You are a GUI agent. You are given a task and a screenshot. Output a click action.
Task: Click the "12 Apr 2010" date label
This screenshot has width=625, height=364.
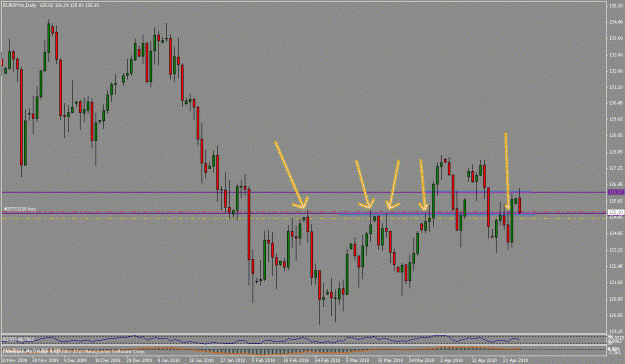pos(485,360)
